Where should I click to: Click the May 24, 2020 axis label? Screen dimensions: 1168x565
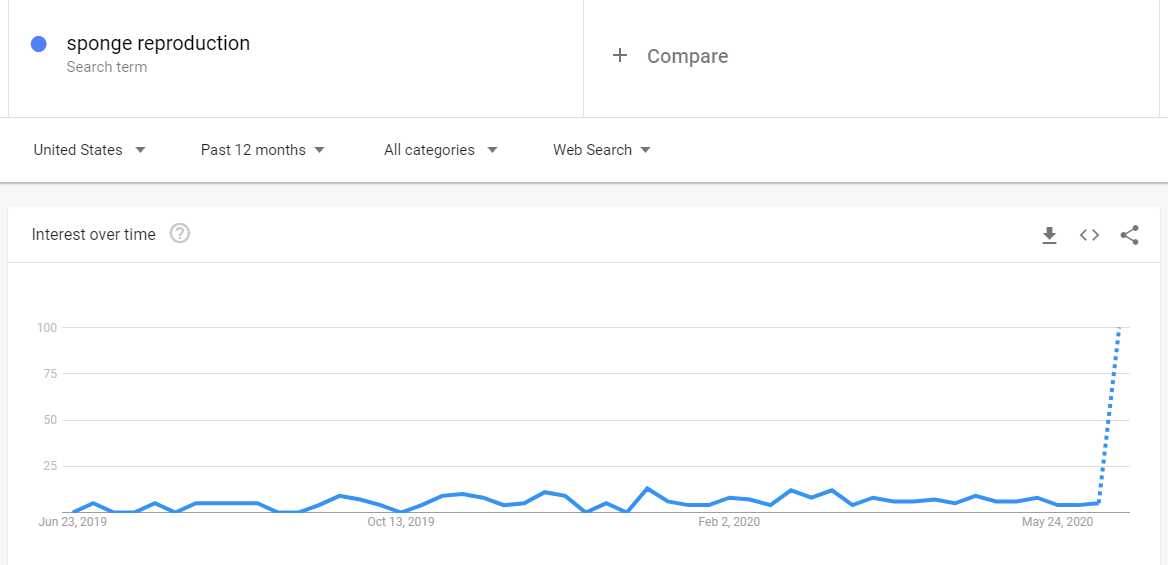click(x=1058, y=522)
